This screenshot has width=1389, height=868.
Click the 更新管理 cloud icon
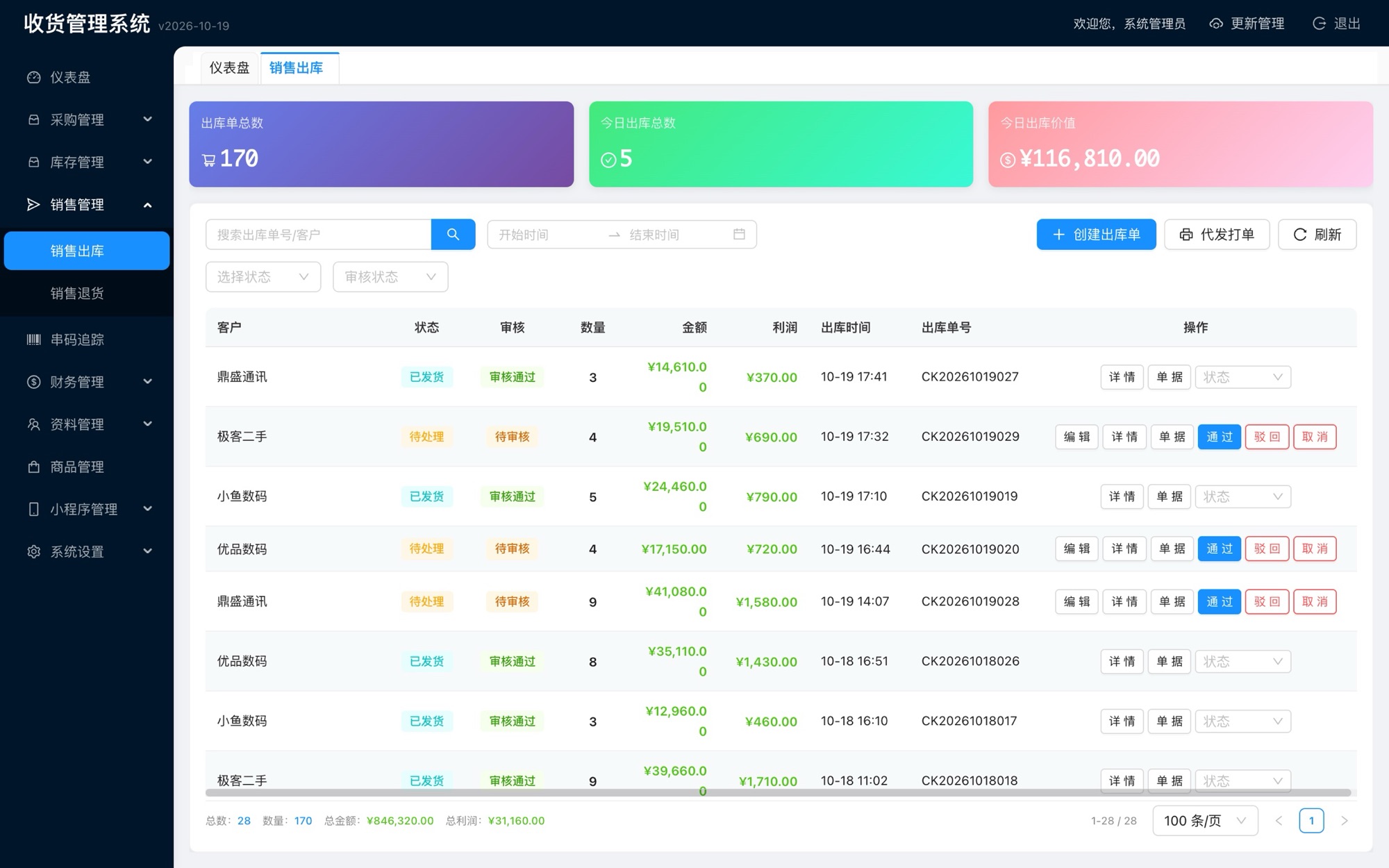point(1216,24)
